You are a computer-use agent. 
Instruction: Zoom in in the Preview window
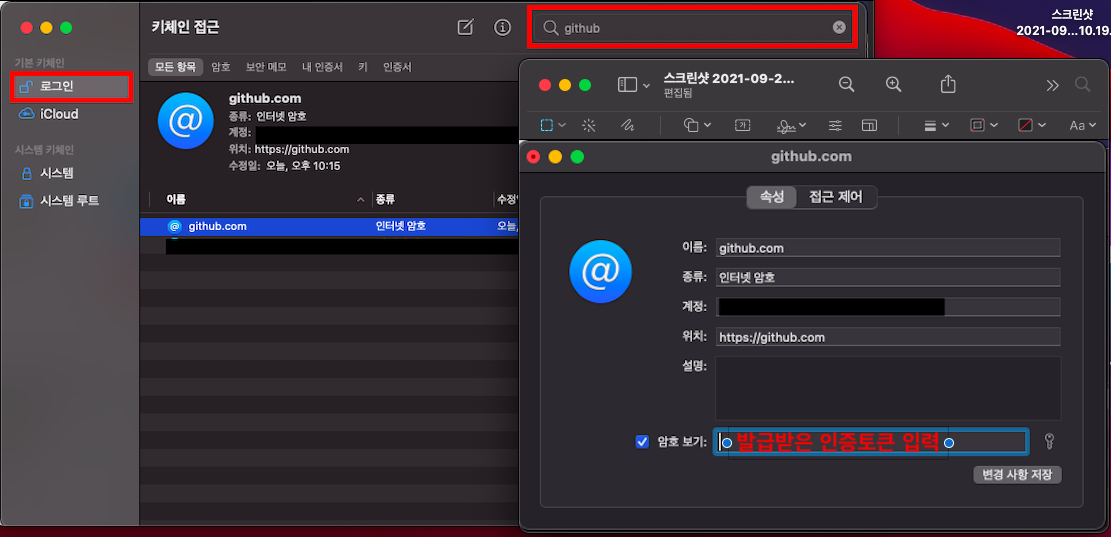(893, 84)
